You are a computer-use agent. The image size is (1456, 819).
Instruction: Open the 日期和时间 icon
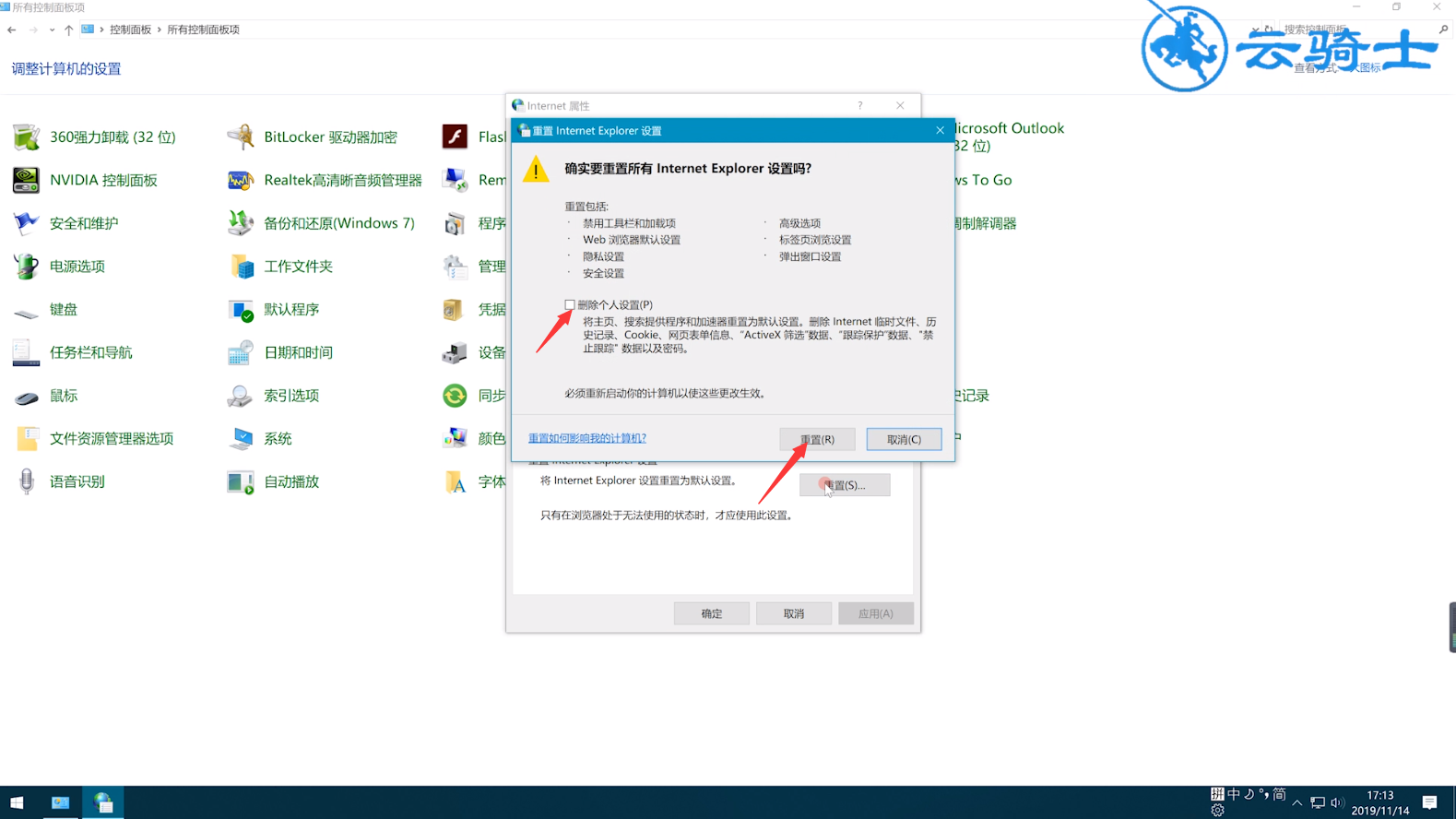[x=241, y=352]
